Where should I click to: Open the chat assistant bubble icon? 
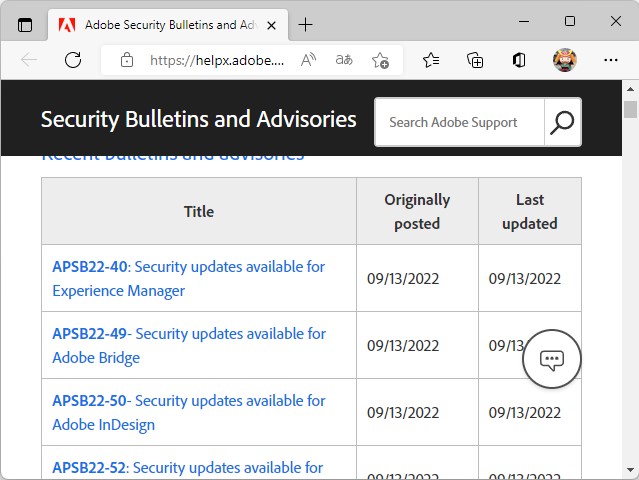(552, 360)
